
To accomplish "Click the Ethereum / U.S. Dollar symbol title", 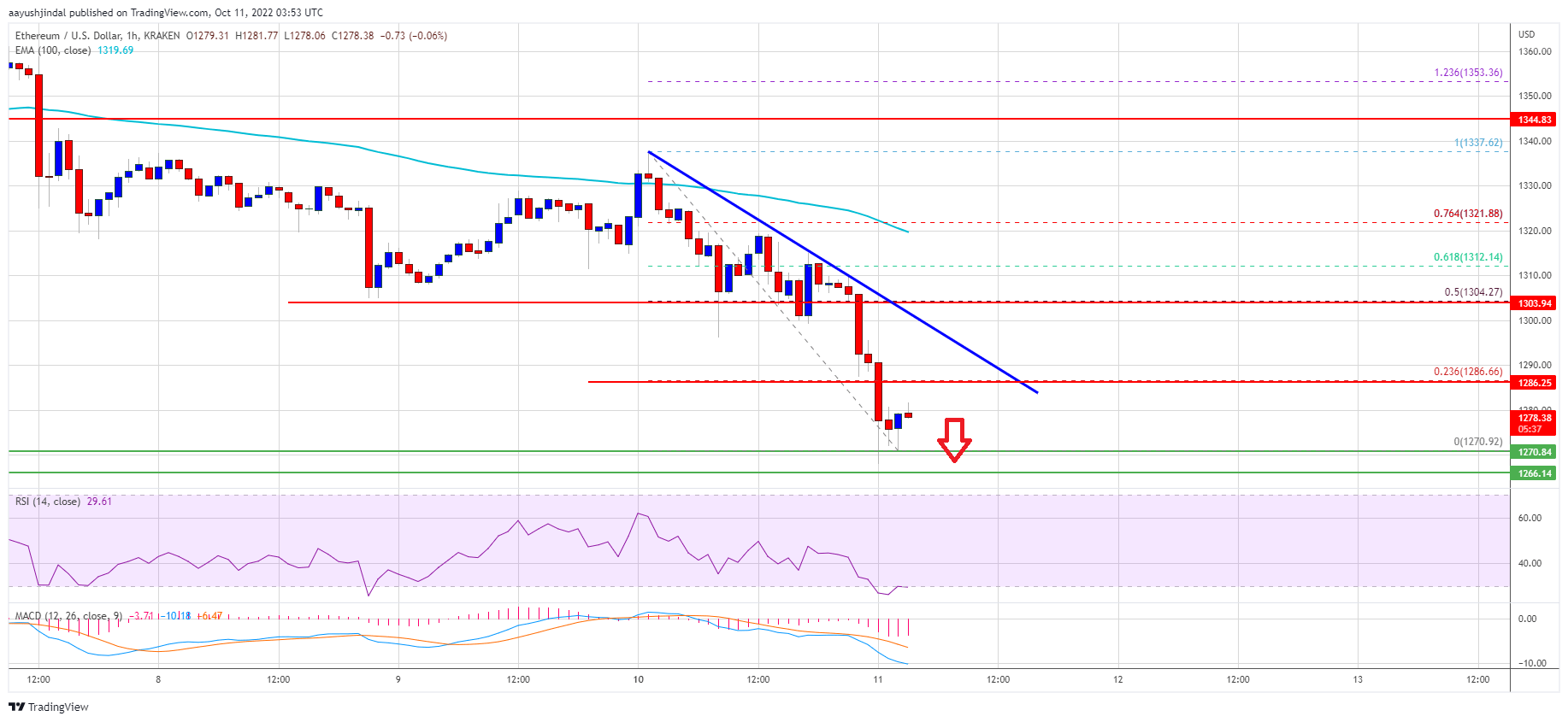I will [68, 36].
